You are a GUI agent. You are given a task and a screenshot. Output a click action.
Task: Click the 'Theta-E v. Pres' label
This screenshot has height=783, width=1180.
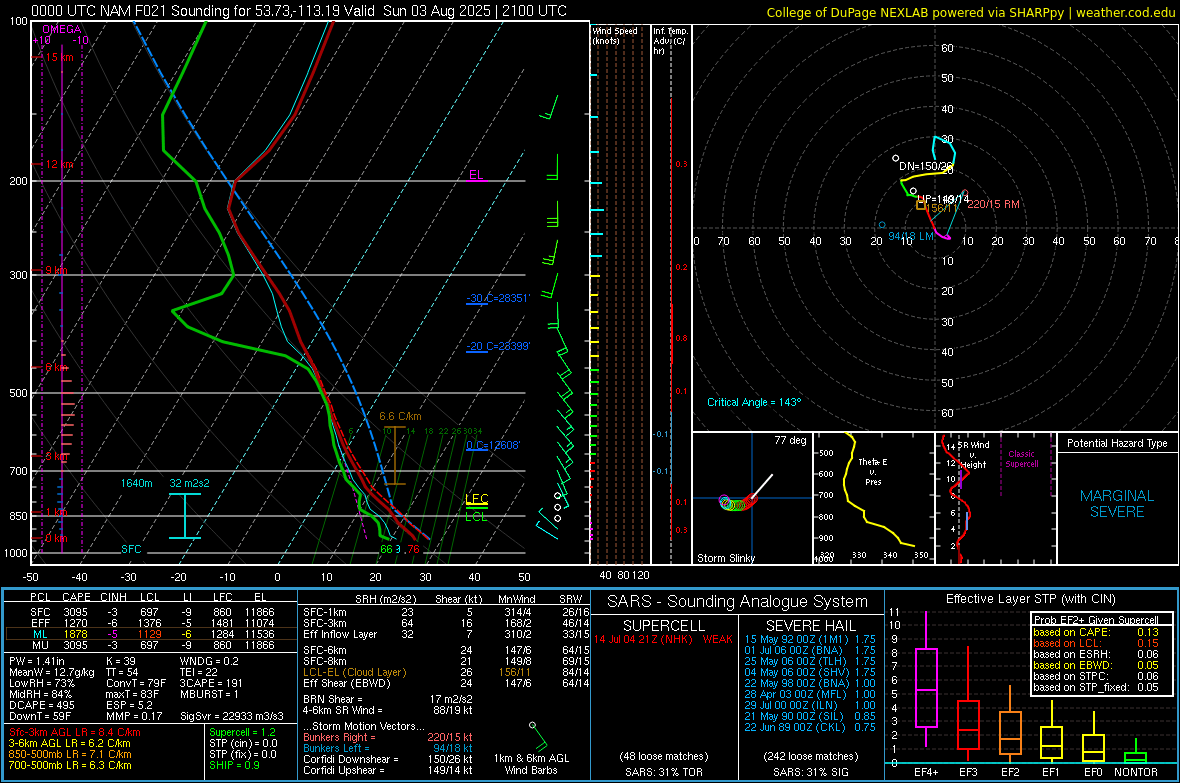(x=873, y=472)
